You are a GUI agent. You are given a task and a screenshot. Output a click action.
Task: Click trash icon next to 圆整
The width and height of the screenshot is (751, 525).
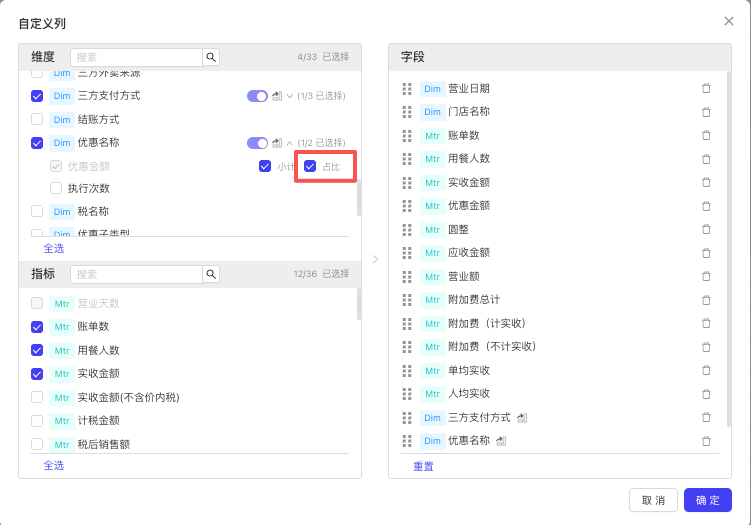(706, 229)
